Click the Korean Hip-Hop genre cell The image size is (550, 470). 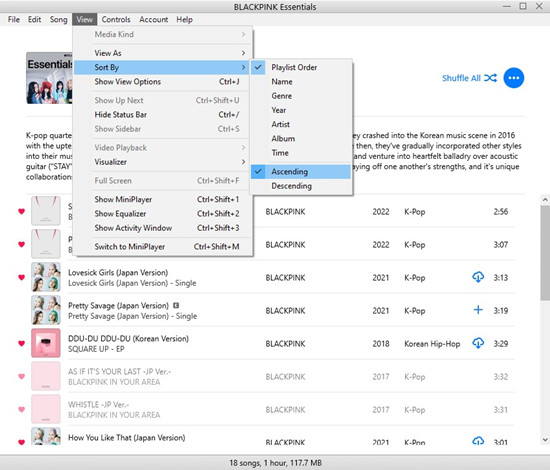point(432,344)
